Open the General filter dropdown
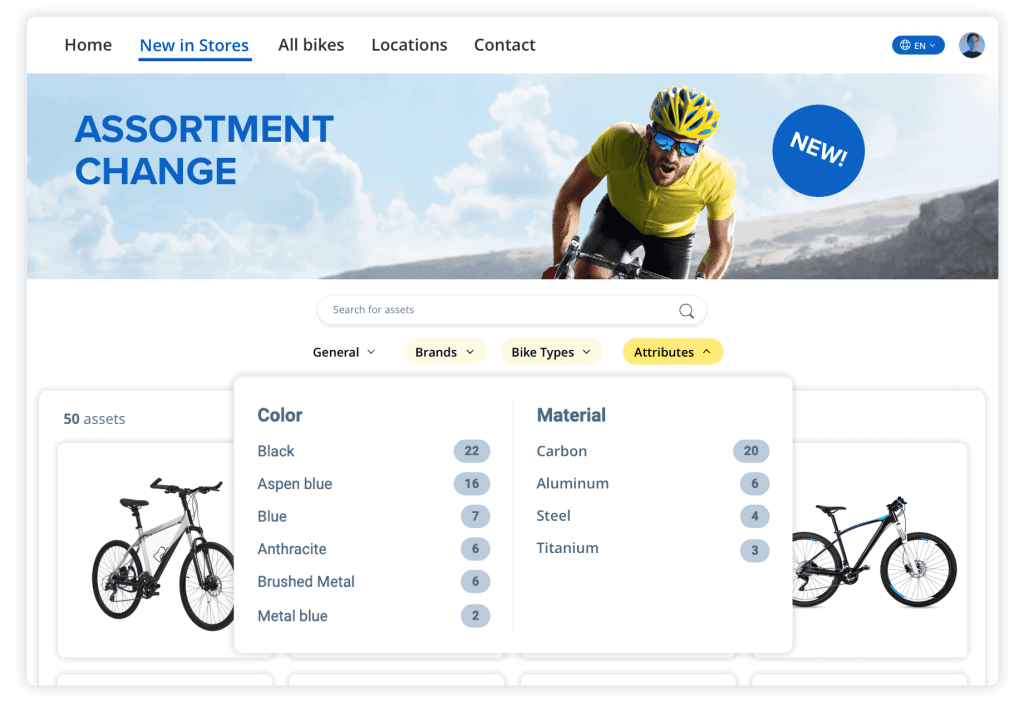Viewport: 1024px width, 701px height. point(343,351)
